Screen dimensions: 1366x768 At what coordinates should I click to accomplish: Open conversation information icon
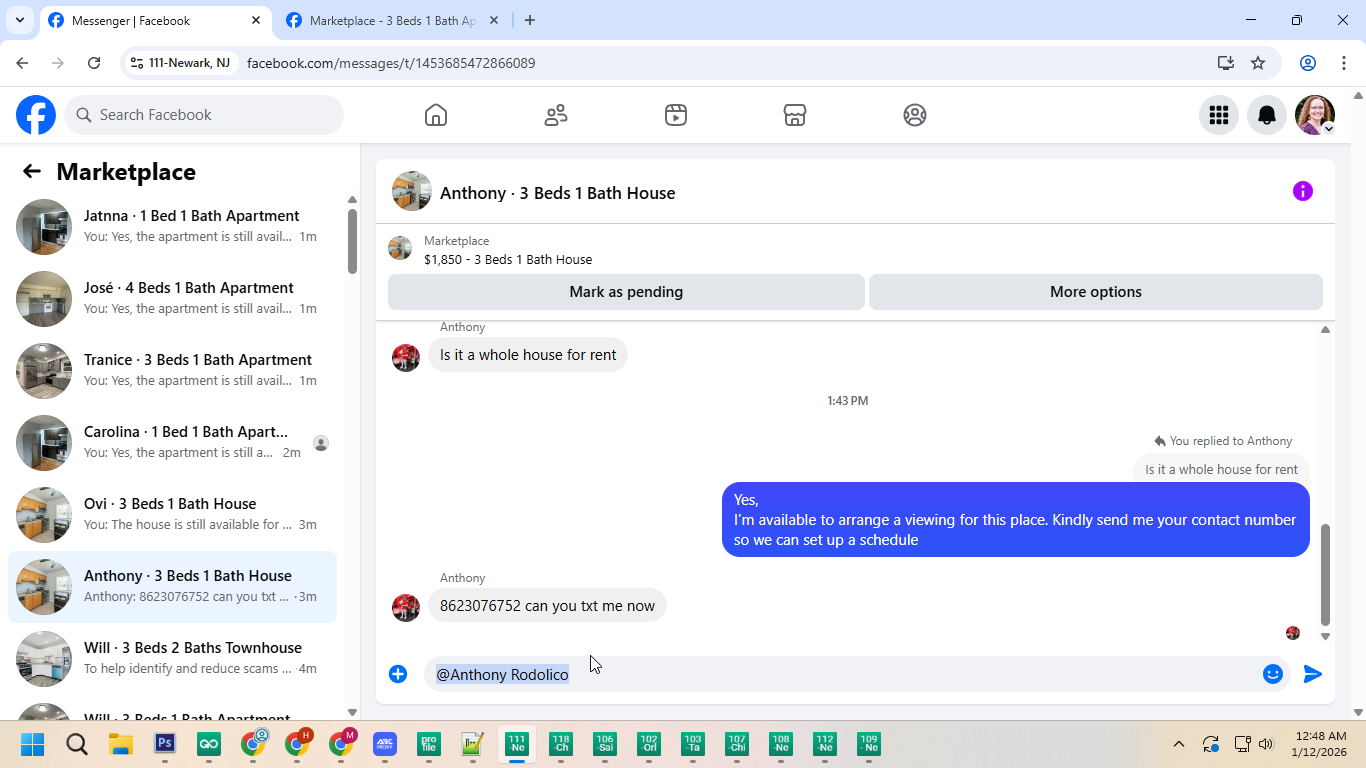[x=1302, y=191]
